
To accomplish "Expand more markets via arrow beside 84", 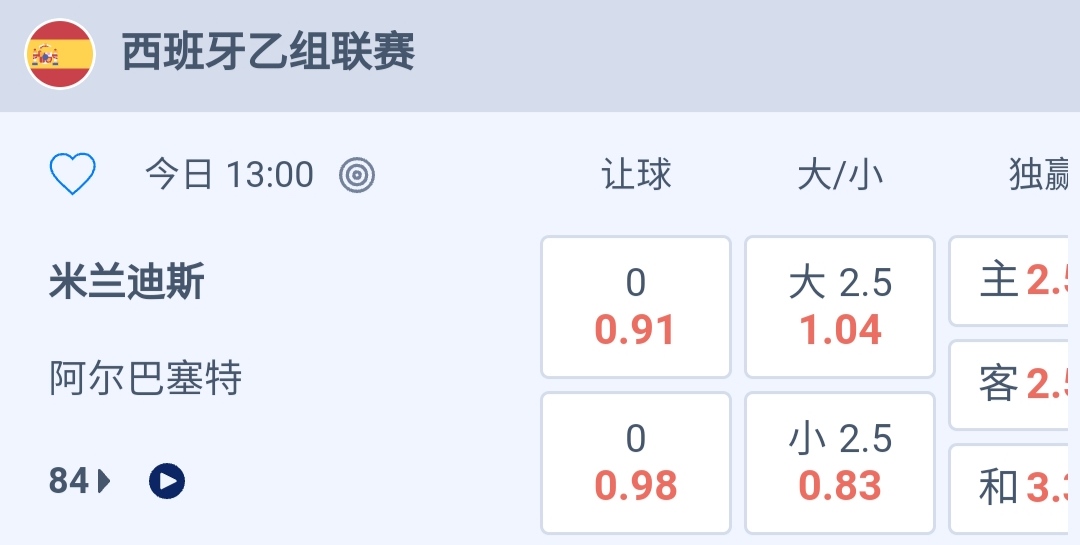I will click(105, 482).
